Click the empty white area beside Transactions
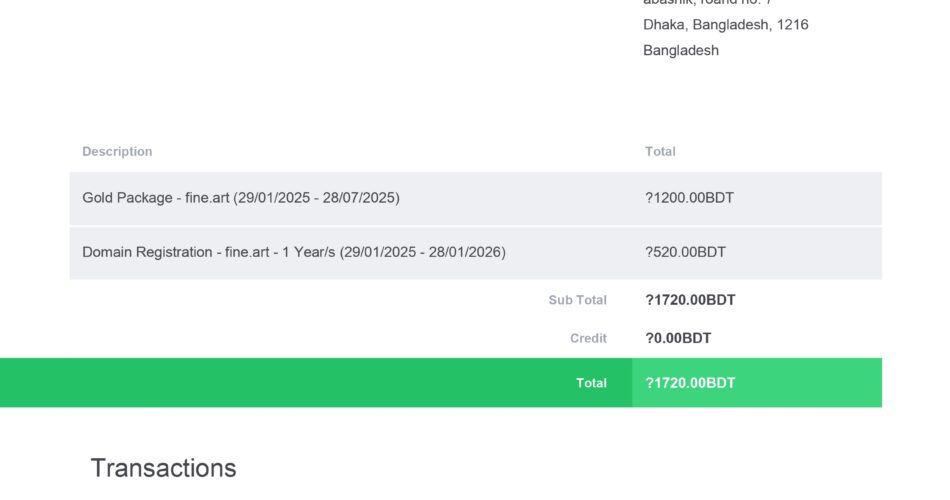Image resolution: width=950 pixels, height=500 pixels. tap(545, 468)
